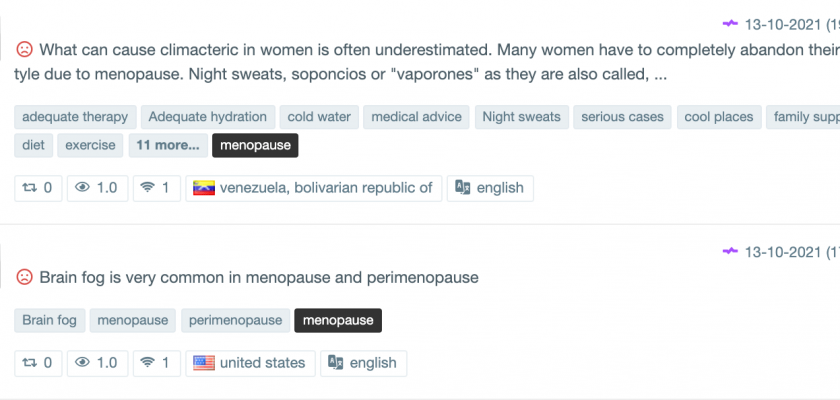The height and width of the screenshot is (400, 840).
Task: Select the "adequate therapy" tag
Action: coord(75,117)
